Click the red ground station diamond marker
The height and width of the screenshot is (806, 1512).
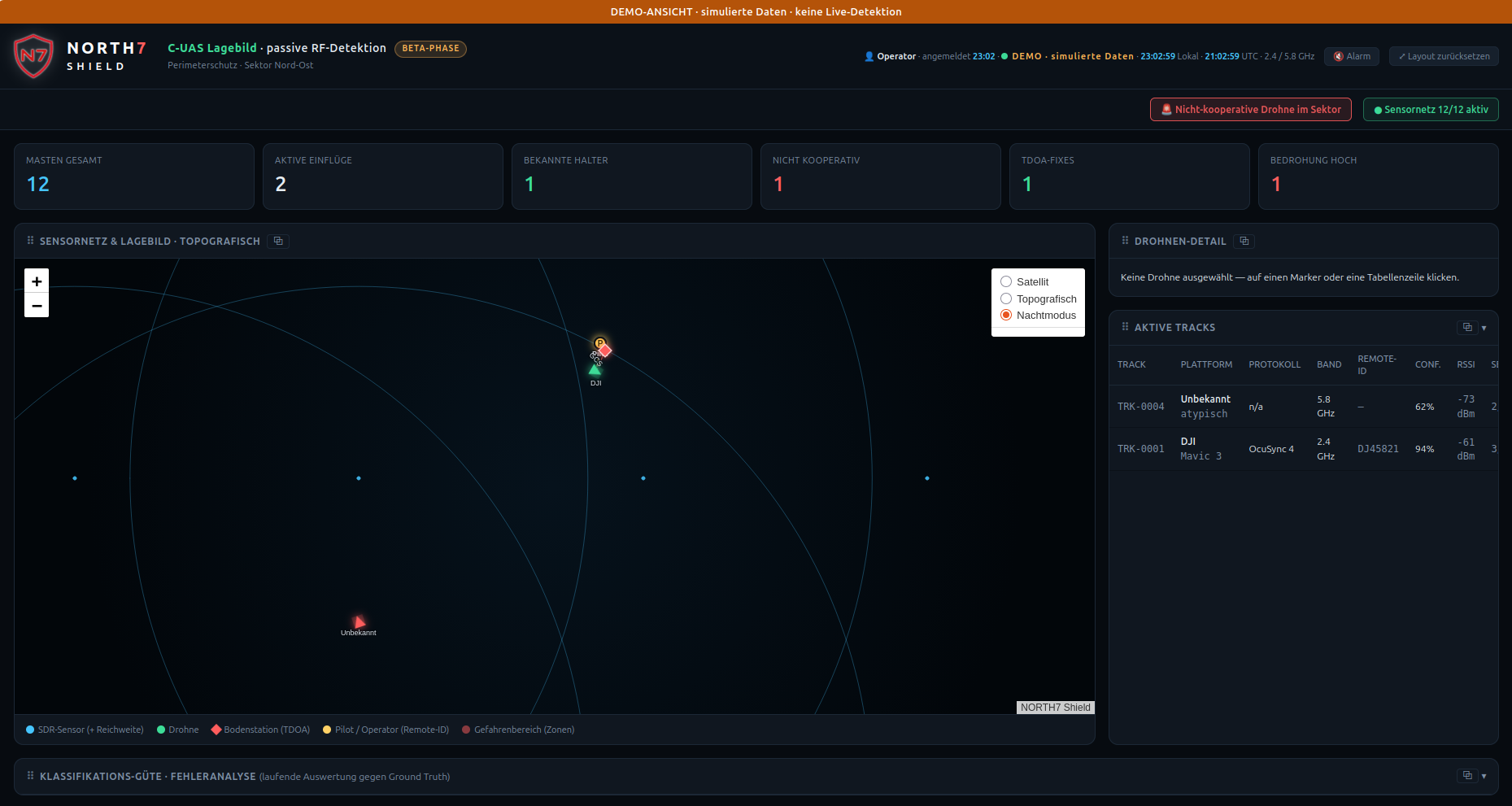coord(605,351)
